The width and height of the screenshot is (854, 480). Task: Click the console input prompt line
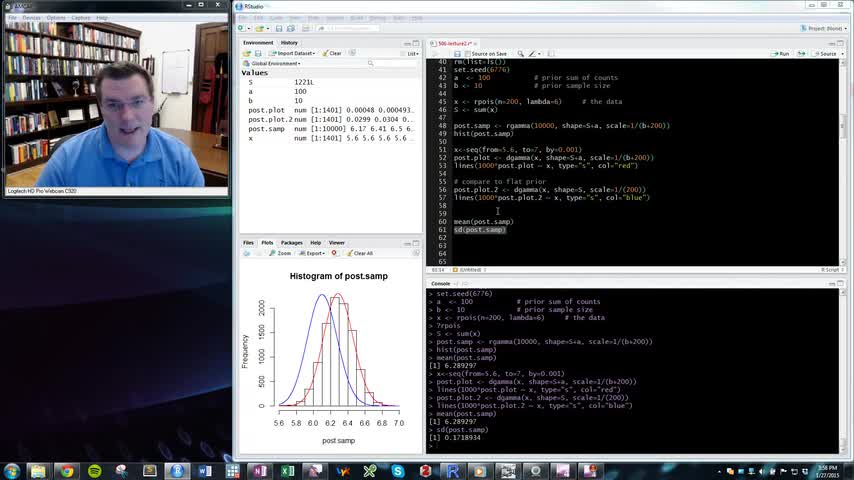pyautogui.click(x=632, y=446)
